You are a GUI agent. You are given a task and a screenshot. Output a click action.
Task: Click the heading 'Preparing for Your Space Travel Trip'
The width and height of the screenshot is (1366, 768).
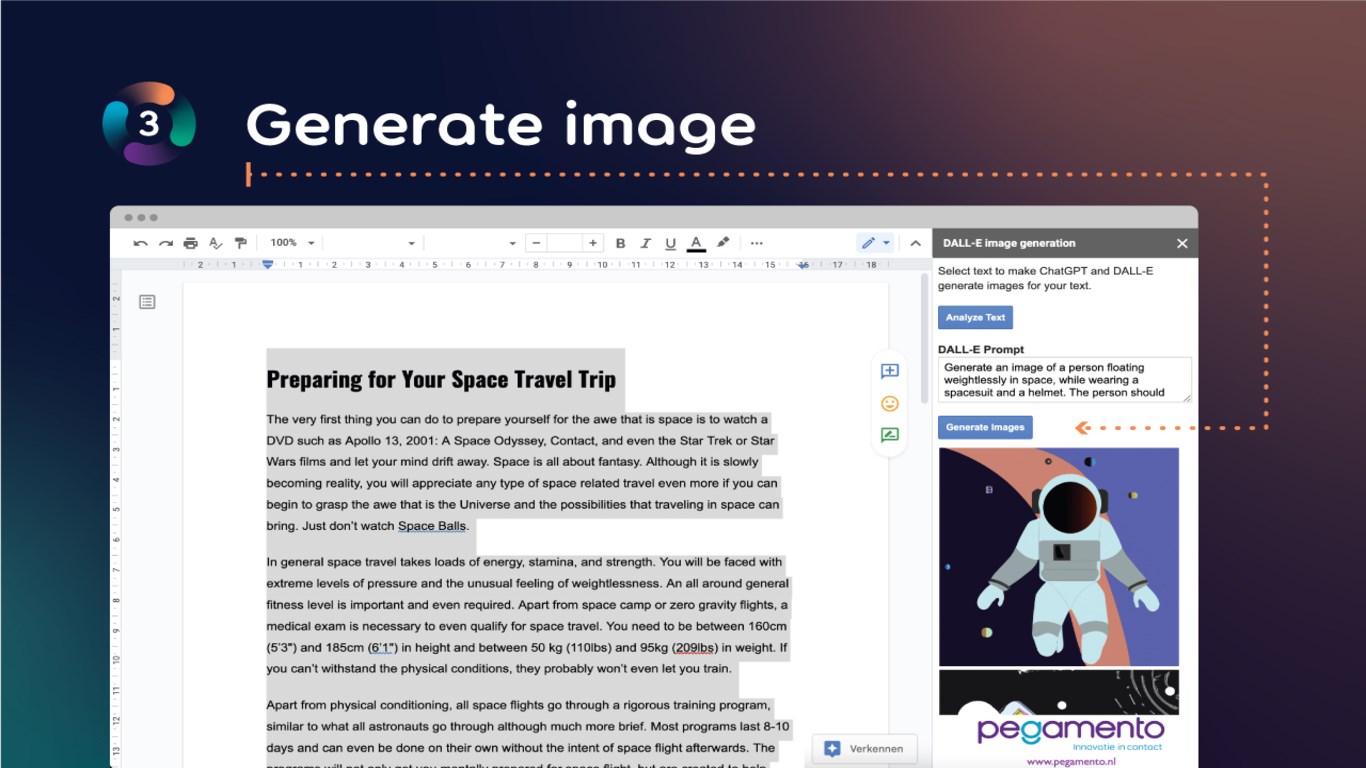coord(441,379)
